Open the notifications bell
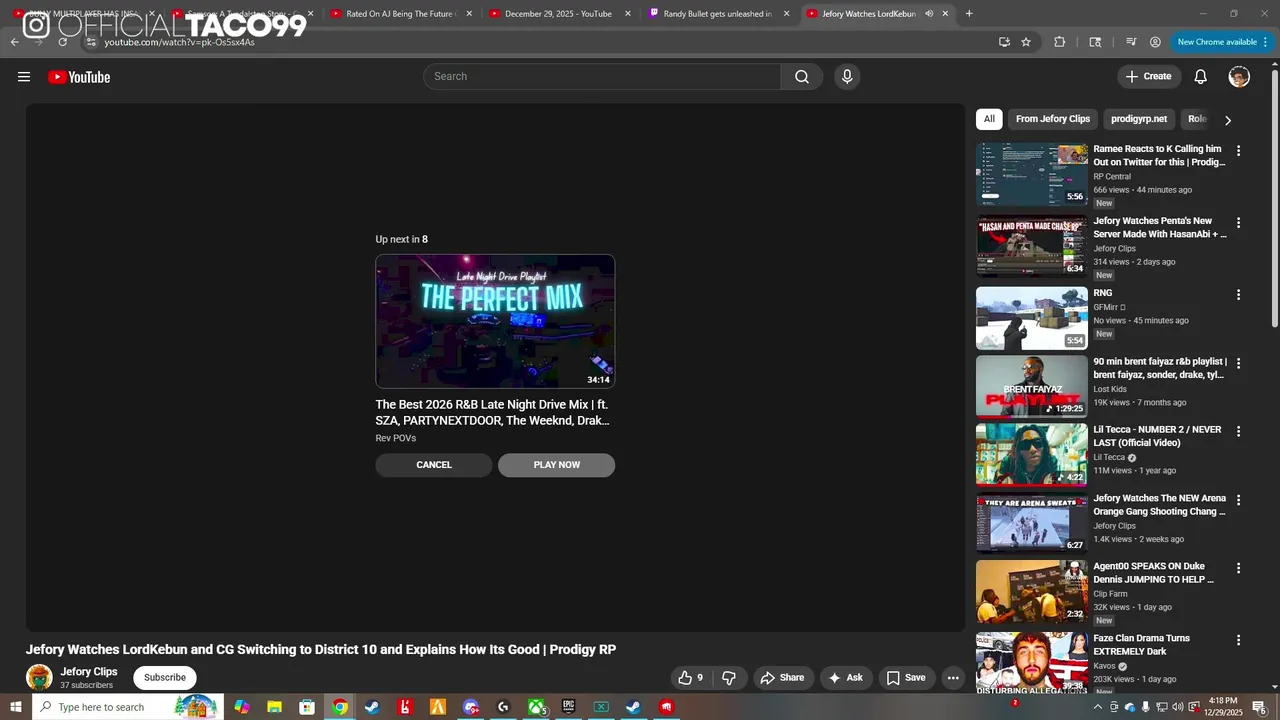 pyautogui.click(x=1200, y=77)
